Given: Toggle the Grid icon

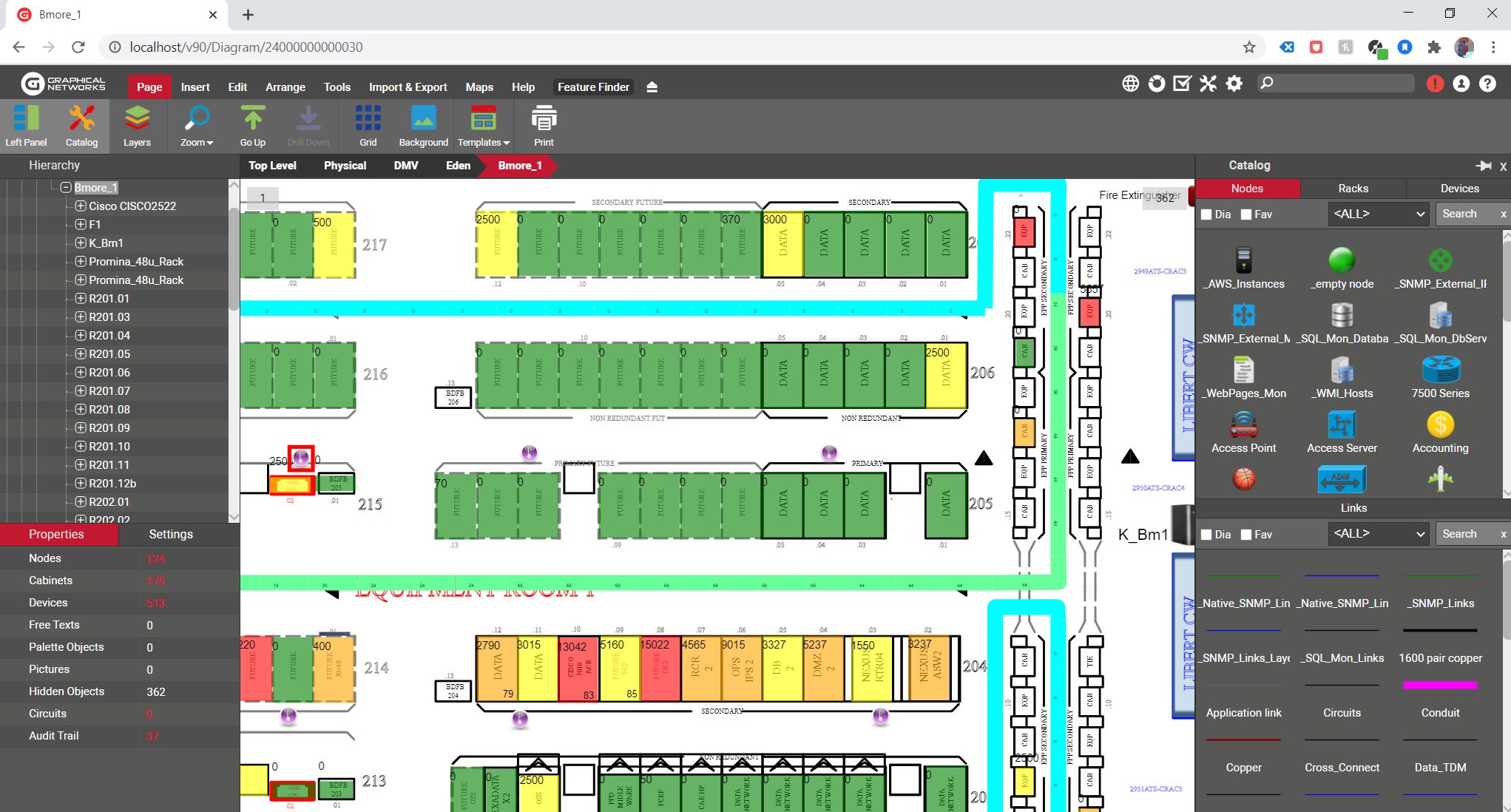Looking at the screenshot, I should coord(368,125).
